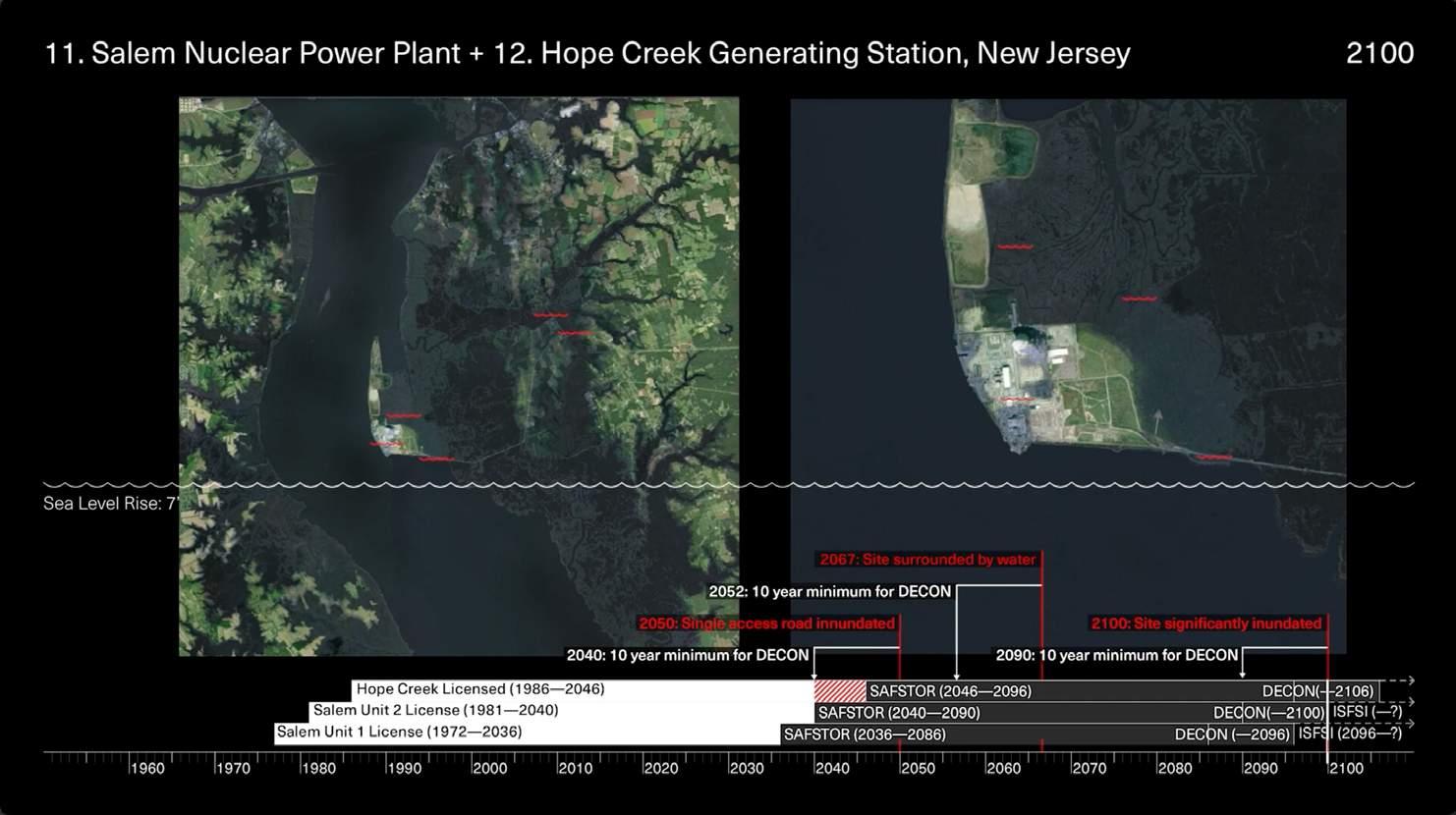Image resolution: width=1456 pixels, height=815 pixels.
Task: Click the "DECON(—2100)" label
Action: [1269, 713]
